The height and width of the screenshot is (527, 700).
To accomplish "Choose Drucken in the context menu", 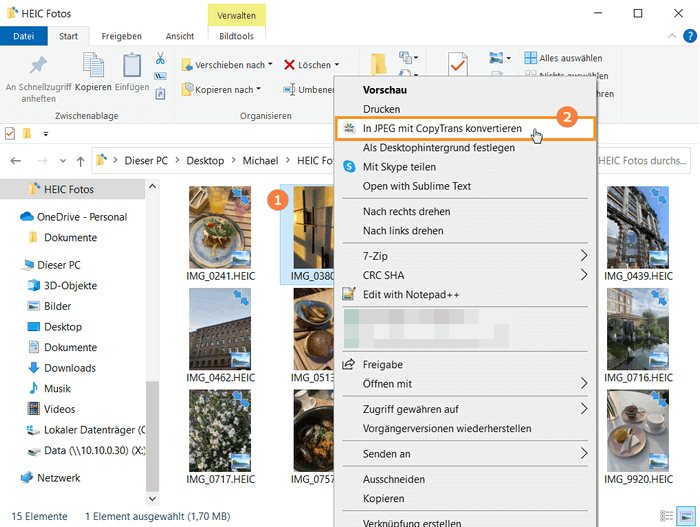I will point(465,109).
